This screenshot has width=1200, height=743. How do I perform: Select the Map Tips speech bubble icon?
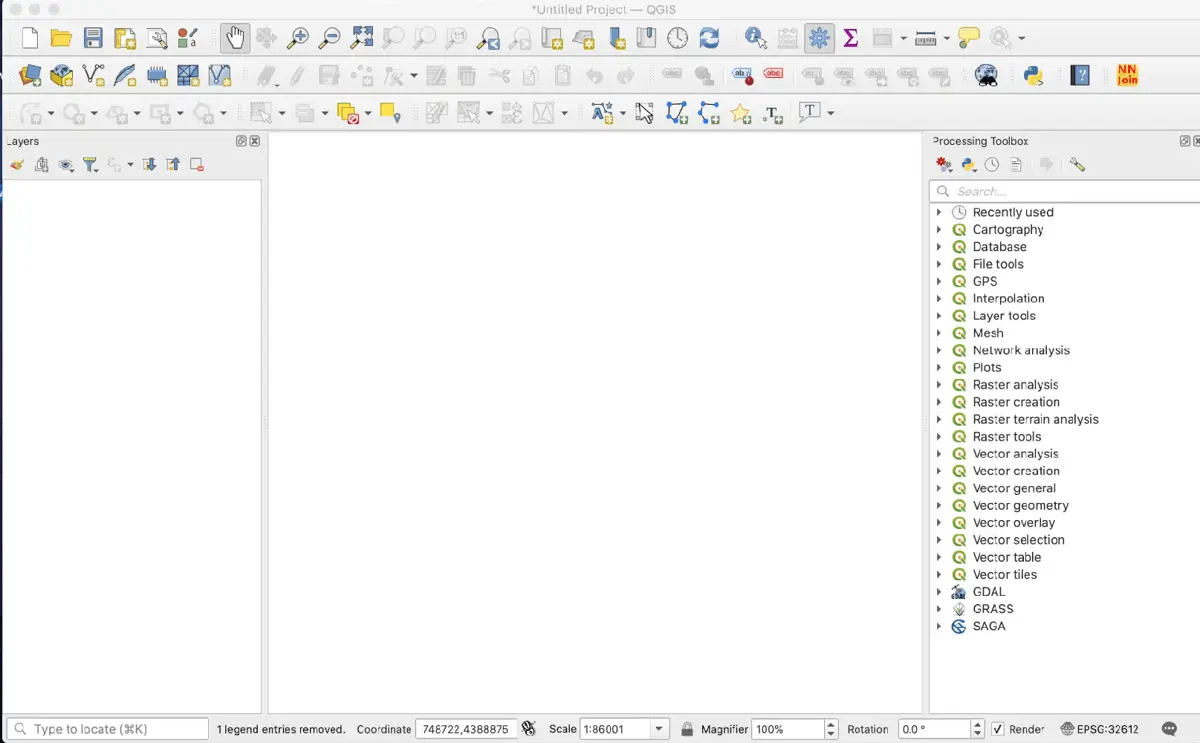click(x=968, y=38)
